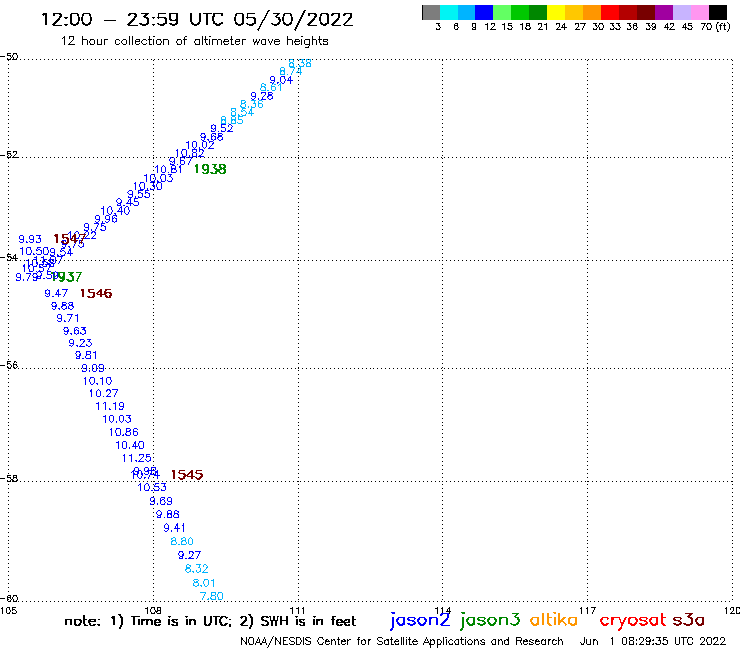
Task: Click the 's3a' satellite label
Action: [688, 620]
